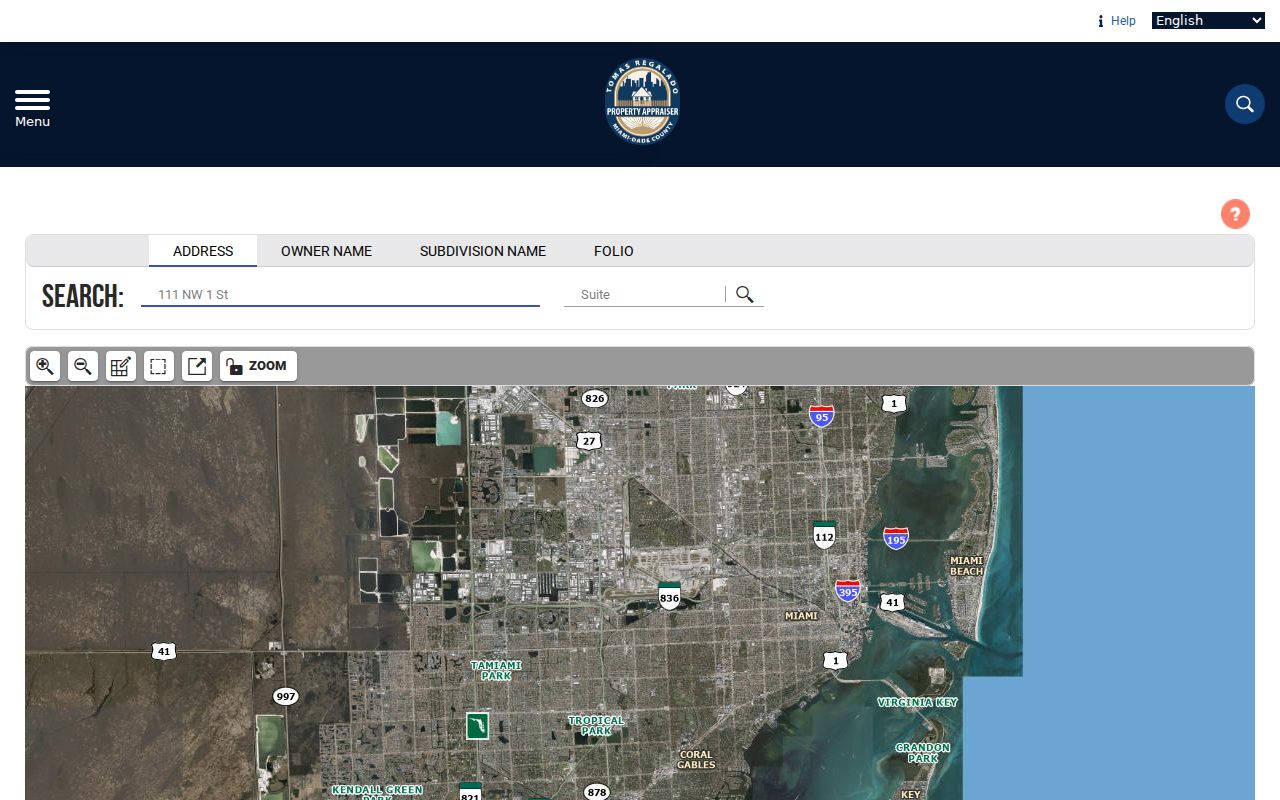Click the 826 route marker on map

pos(595,398)
